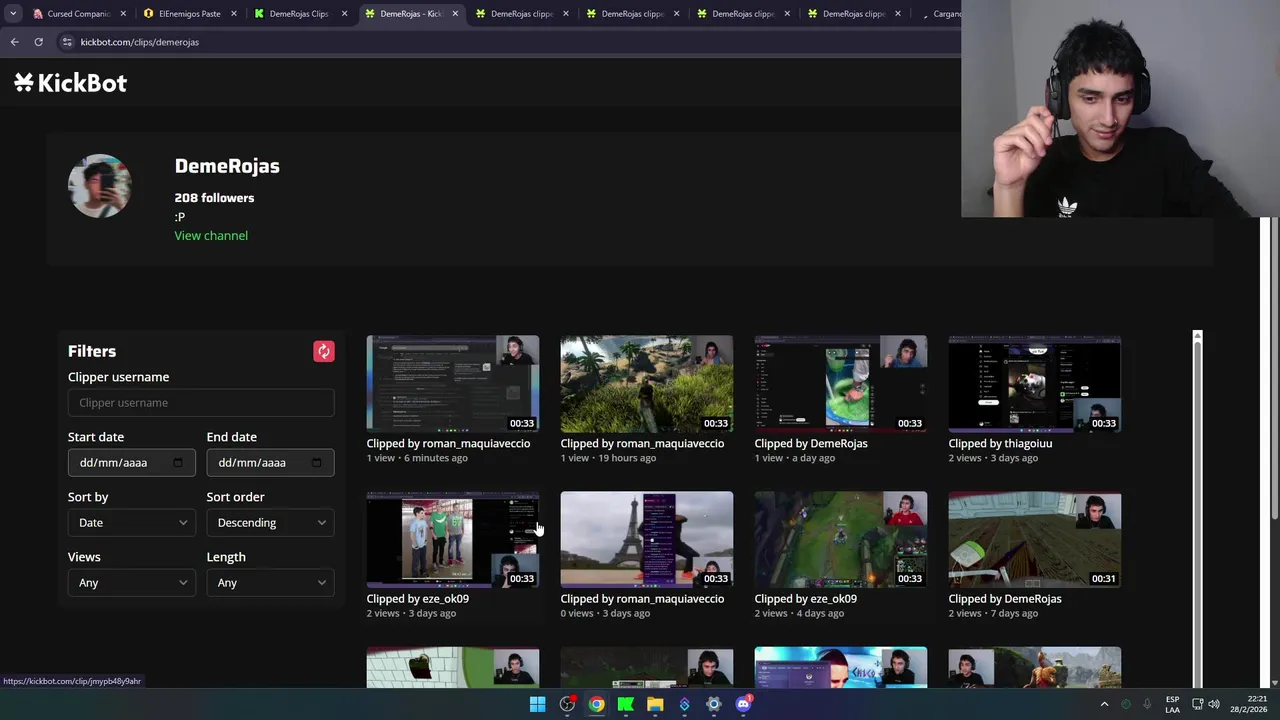Open the Settings gear in the taskbar
Image resolution: width=1280 pixels, height=720 pixels.
713,704
